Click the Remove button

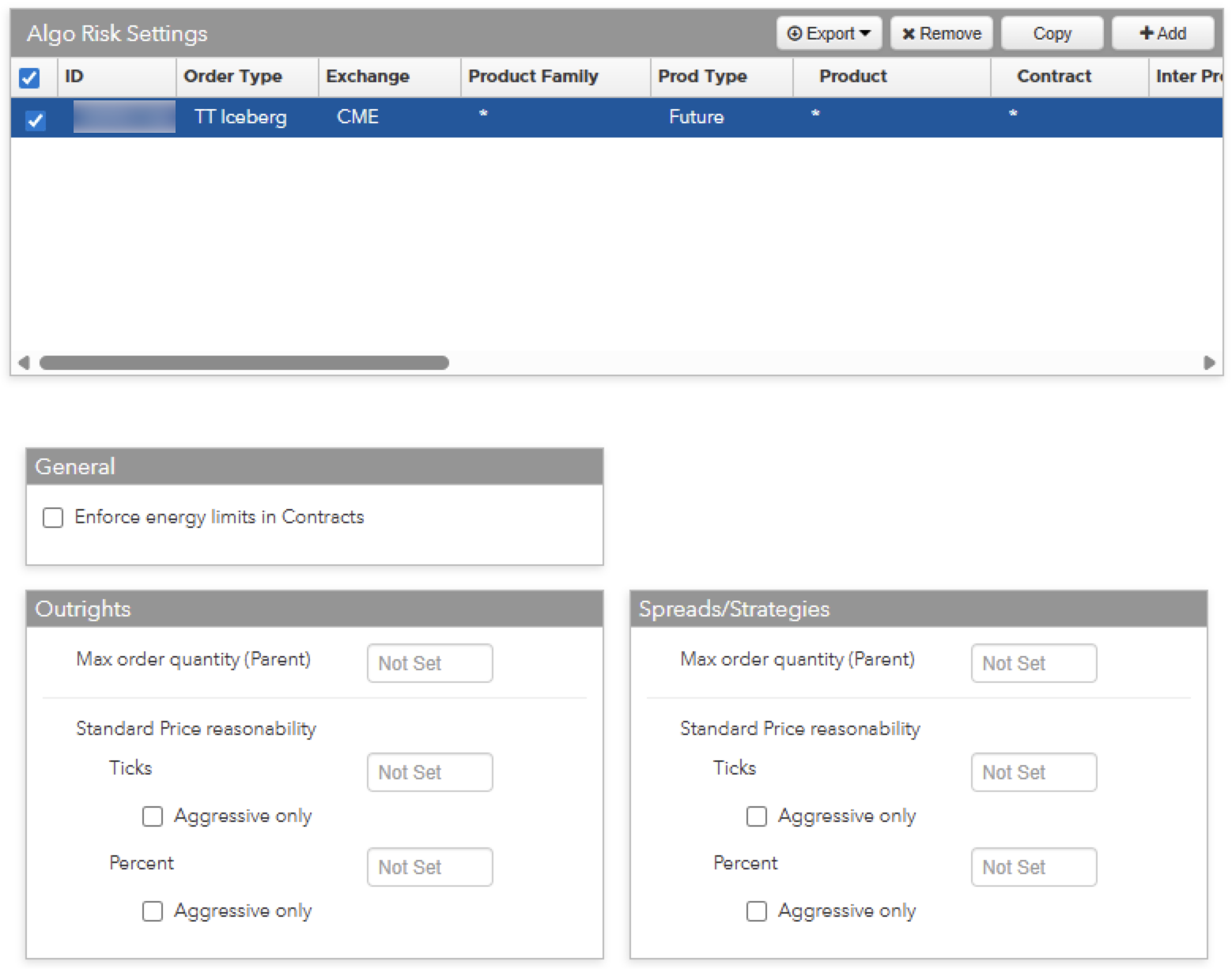point(941,34)
